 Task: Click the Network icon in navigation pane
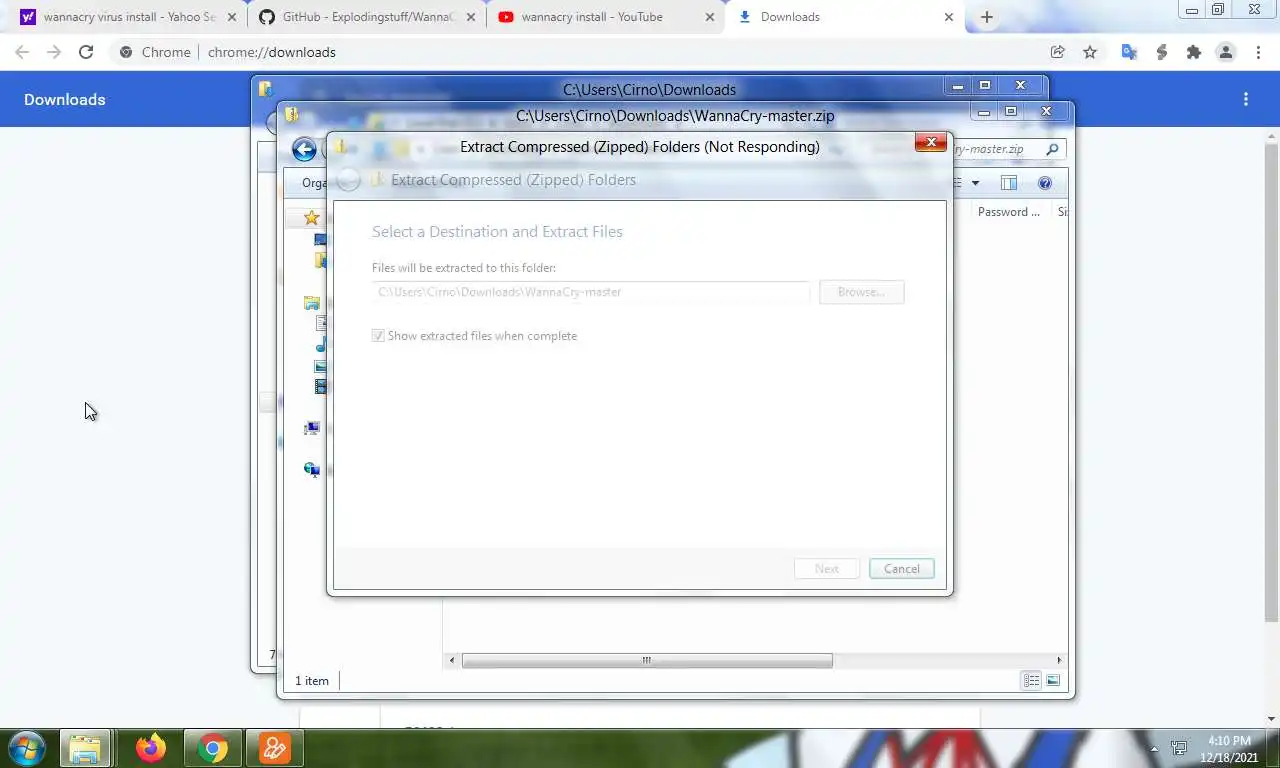[312, 469]
